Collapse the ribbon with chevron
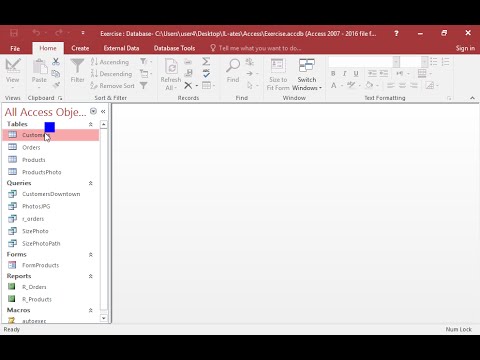480x360 pixels. (x=472, y=98)
